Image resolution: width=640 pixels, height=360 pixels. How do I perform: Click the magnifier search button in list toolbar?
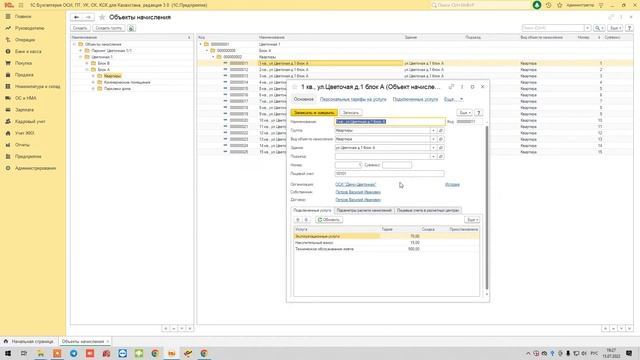tap(598, 28)
